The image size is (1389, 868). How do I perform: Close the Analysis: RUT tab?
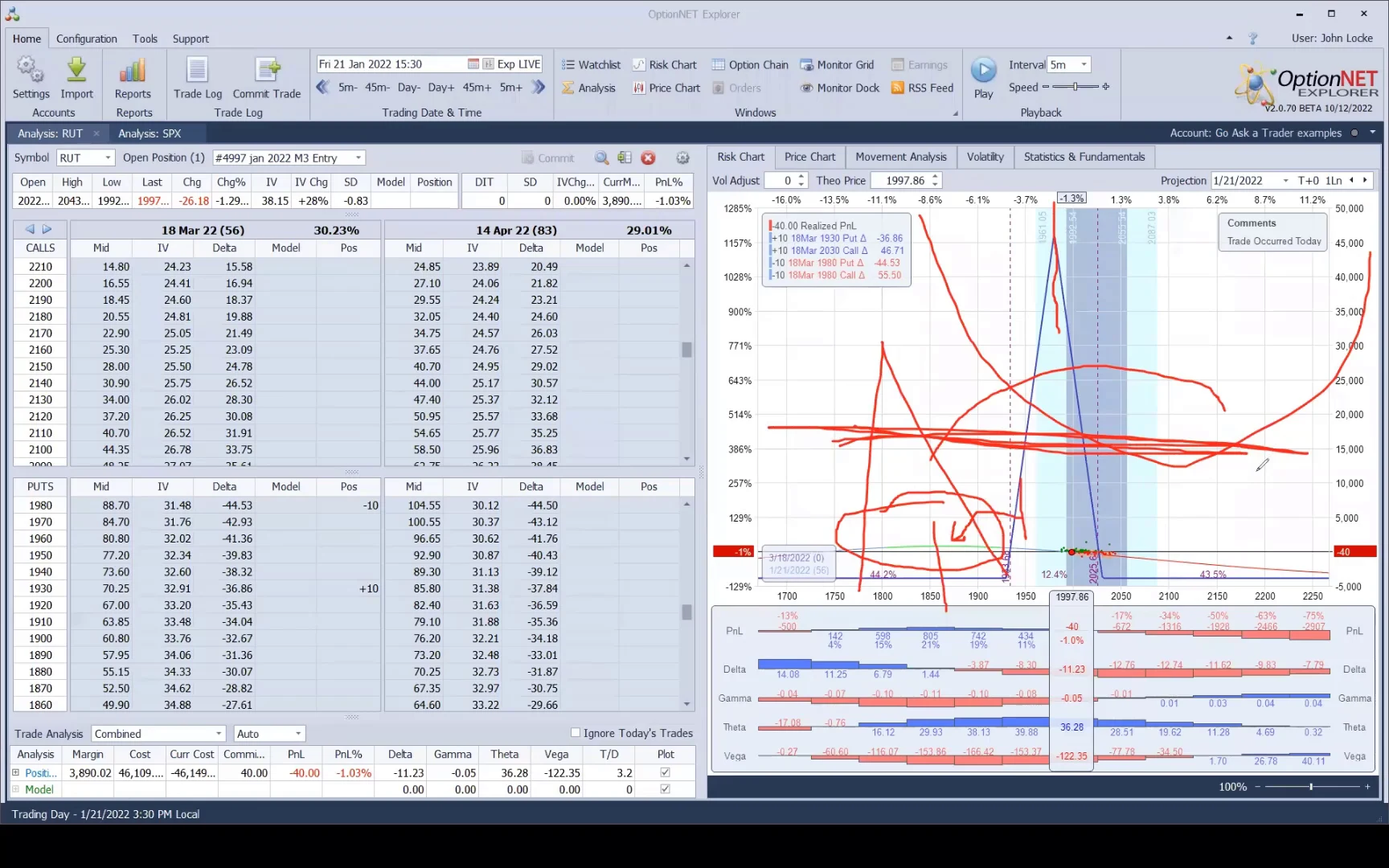96,133
